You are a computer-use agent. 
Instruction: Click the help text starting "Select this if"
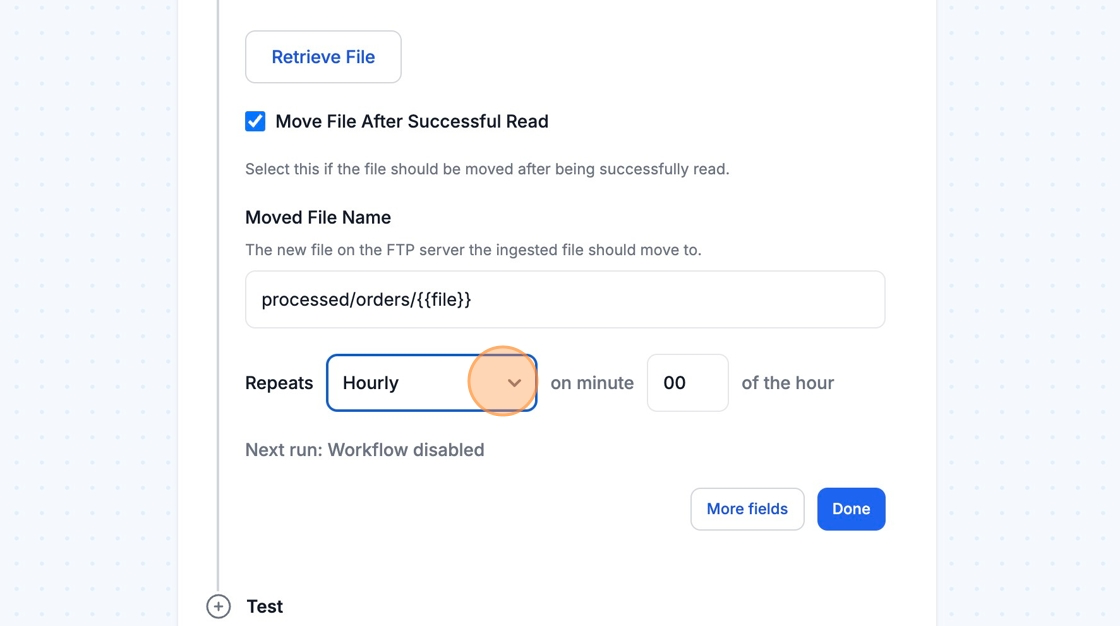point(487,169)
